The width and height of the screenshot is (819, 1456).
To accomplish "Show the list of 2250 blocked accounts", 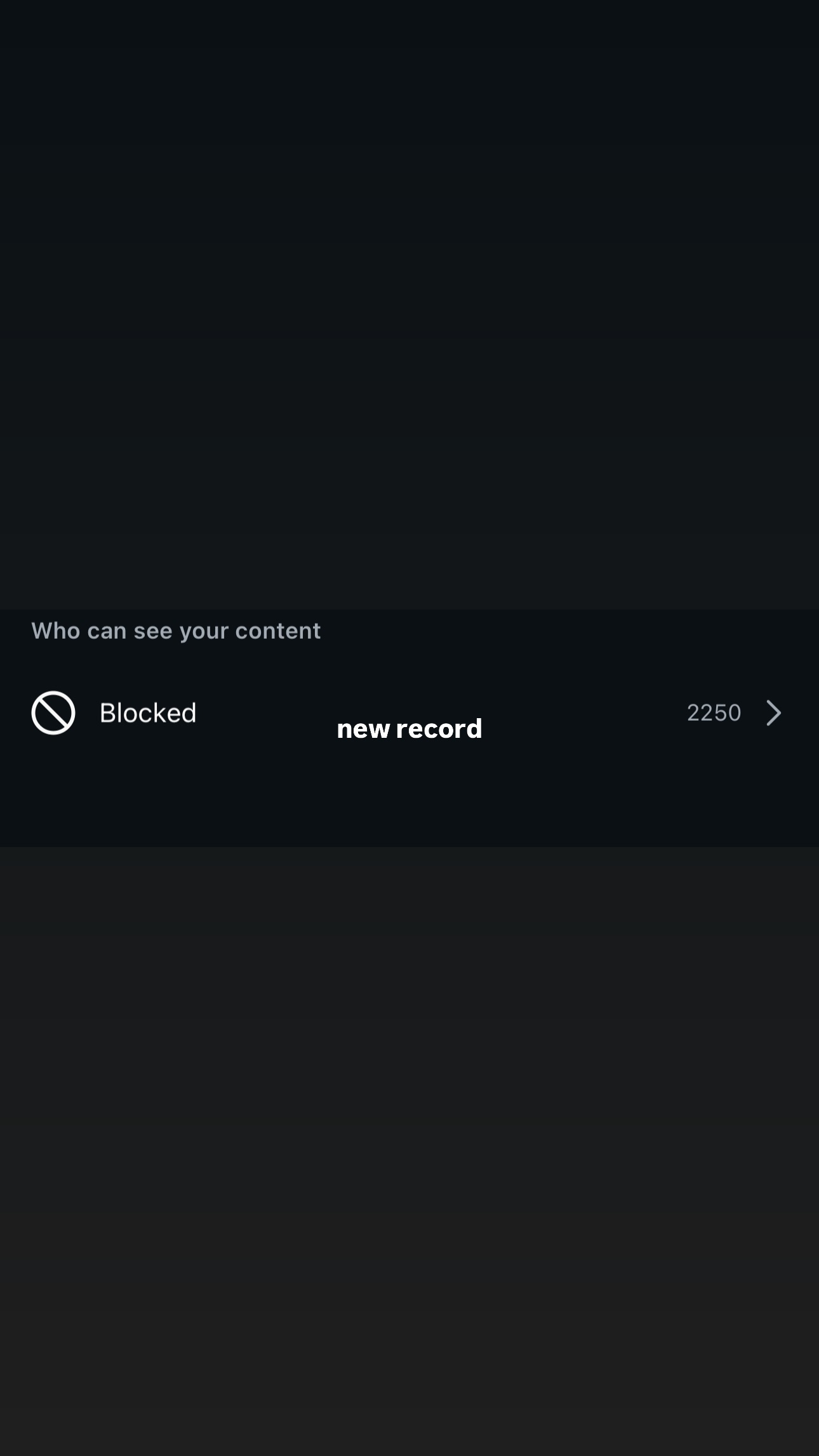I will coord(714,712).
